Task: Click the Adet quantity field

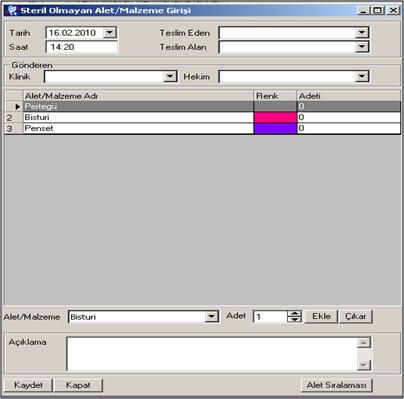Action: coord(270,316)
